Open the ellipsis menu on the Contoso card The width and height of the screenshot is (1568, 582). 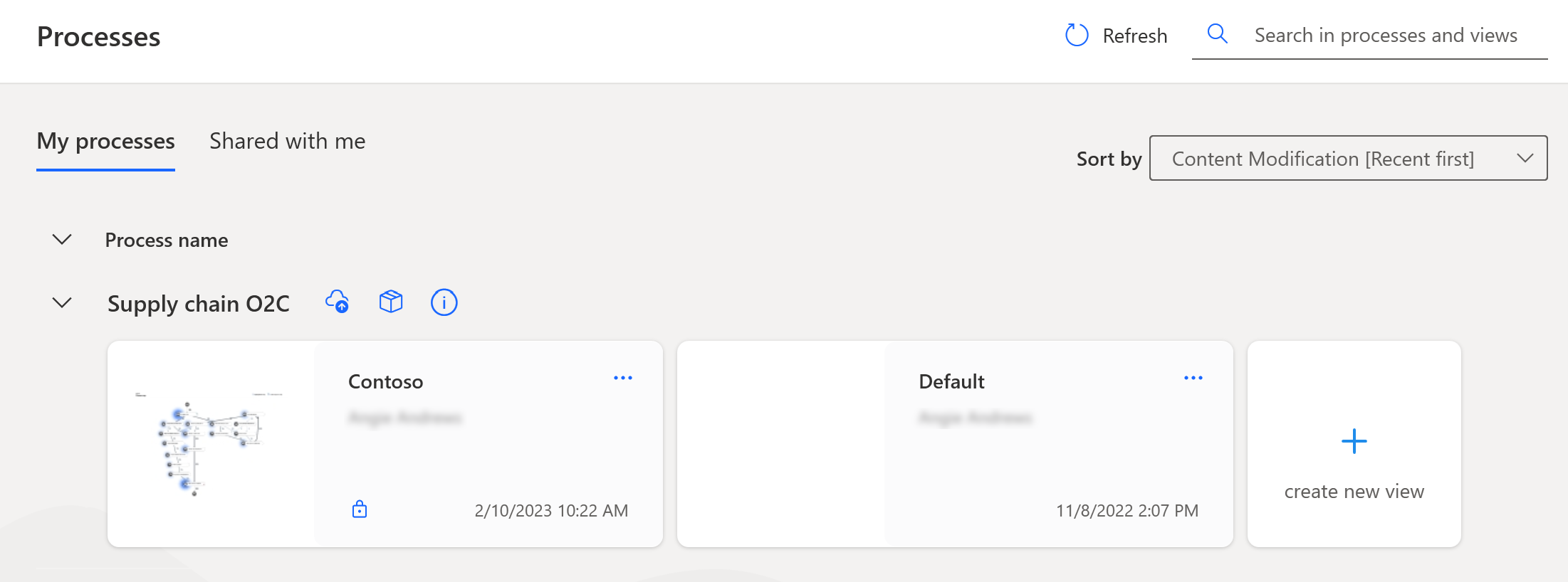click(x=623, y=378)
